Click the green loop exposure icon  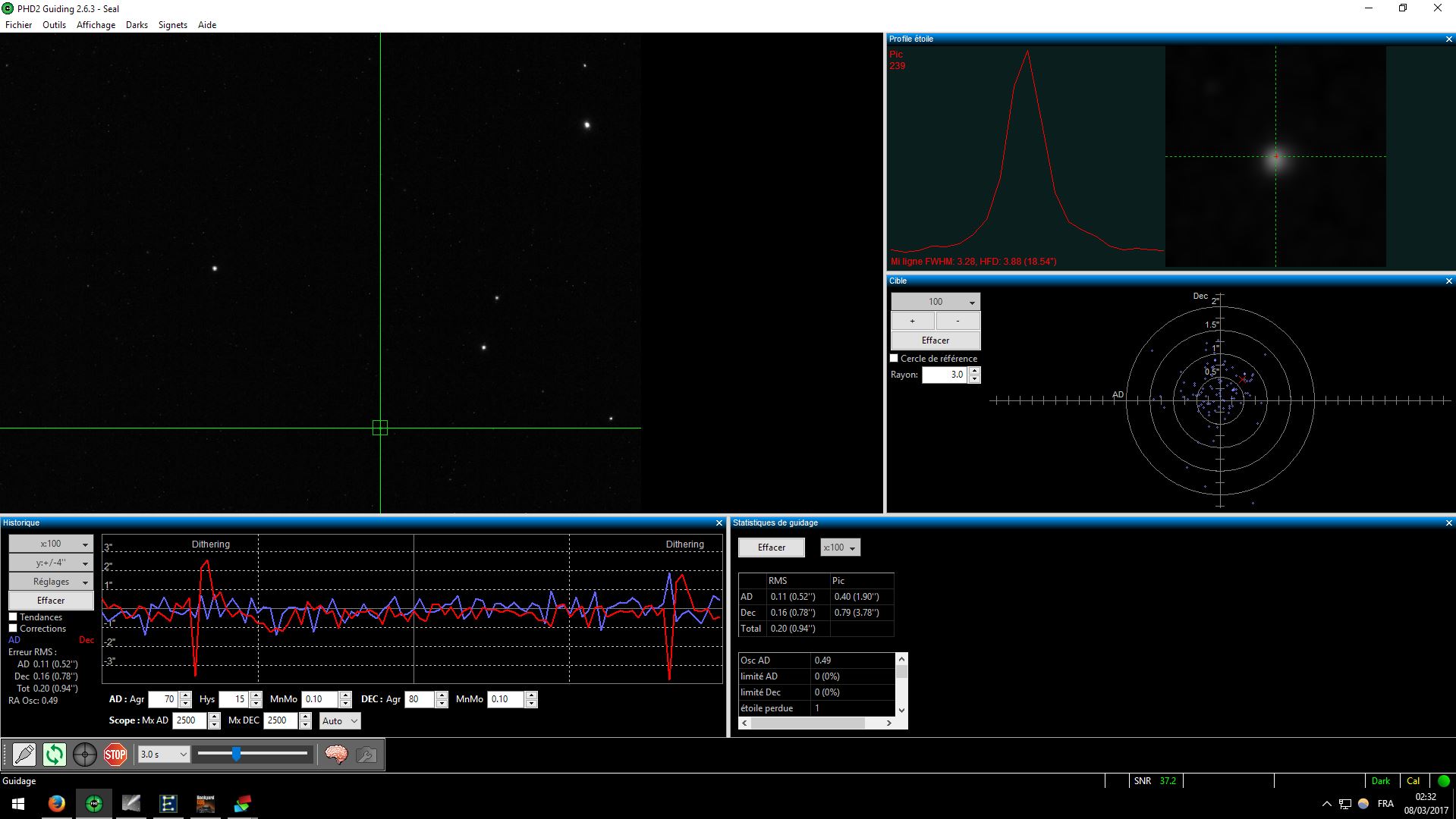click(55, 755)
